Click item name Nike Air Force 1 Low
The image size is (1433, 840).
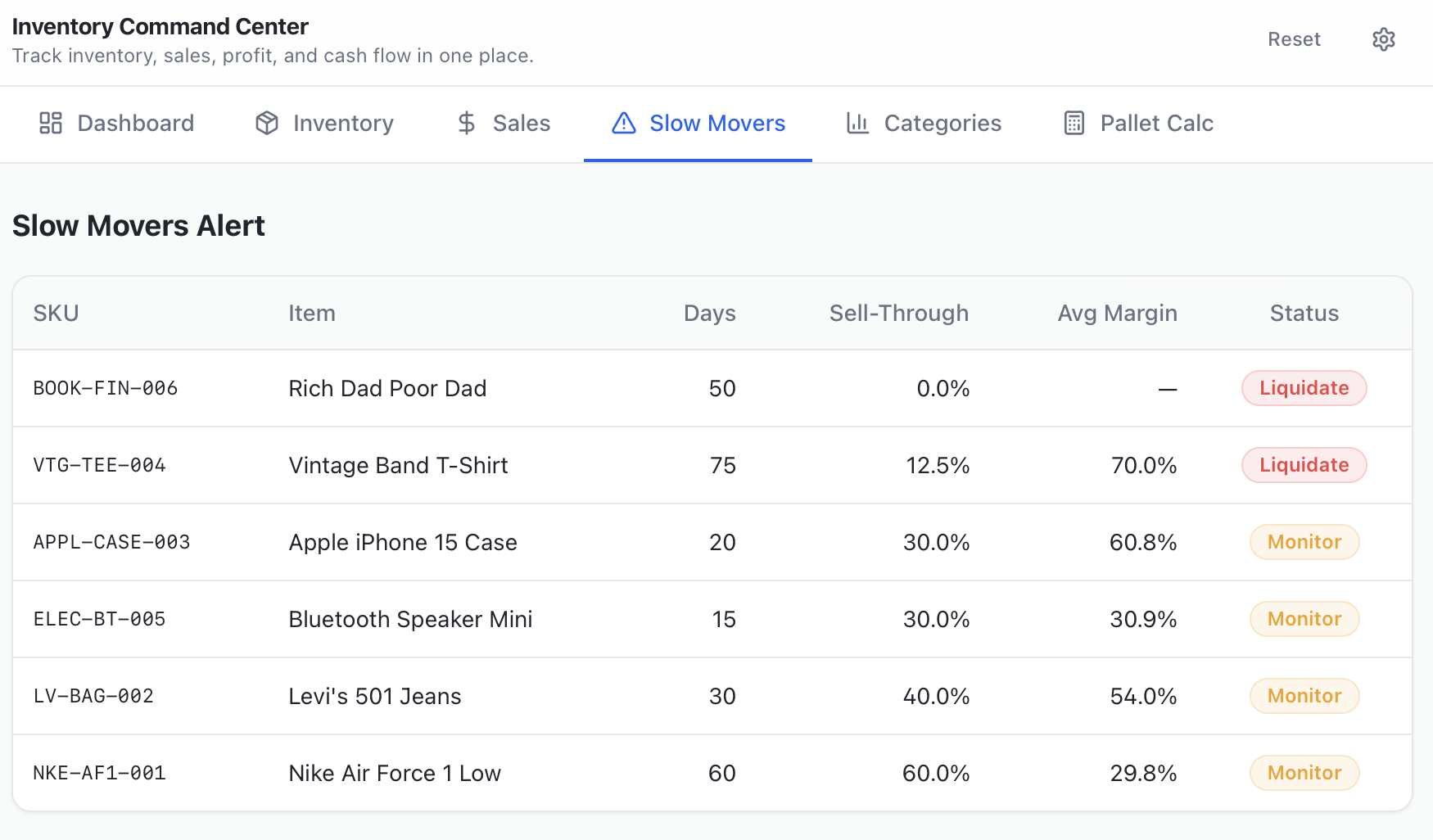395,773
